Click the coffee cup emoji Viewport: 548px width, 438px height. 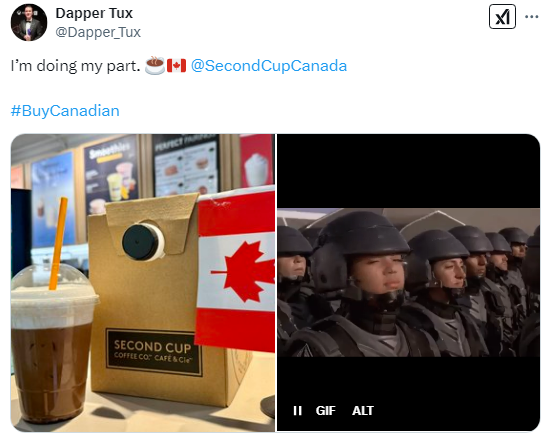tap(154, 65)
